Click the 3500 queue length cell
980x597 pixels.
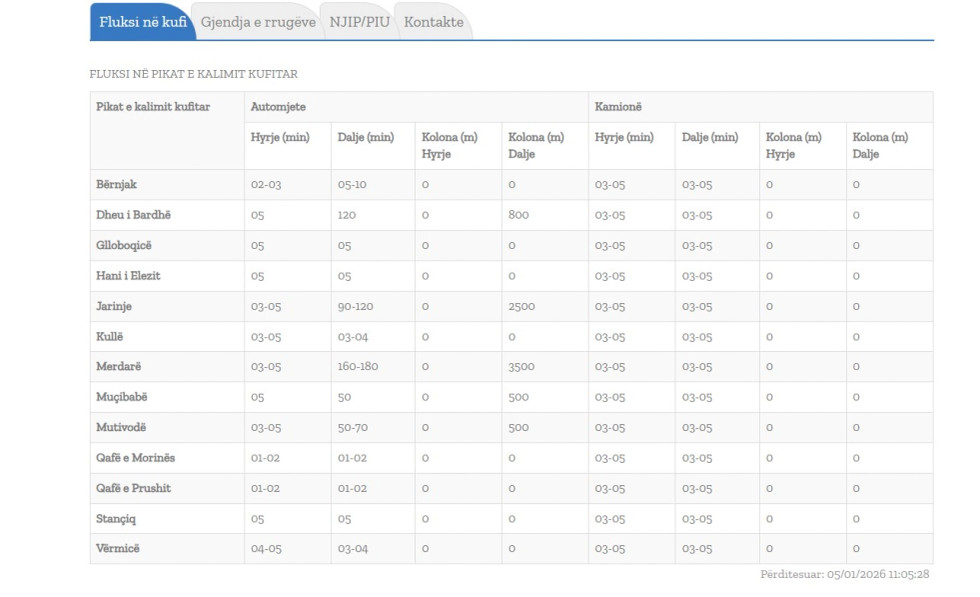(x=521, y=367)
